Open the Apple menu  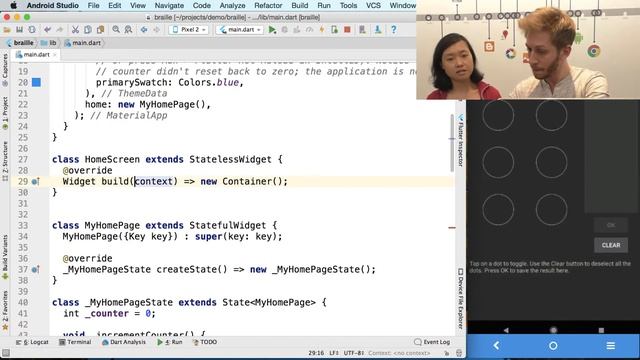(13, 5)
